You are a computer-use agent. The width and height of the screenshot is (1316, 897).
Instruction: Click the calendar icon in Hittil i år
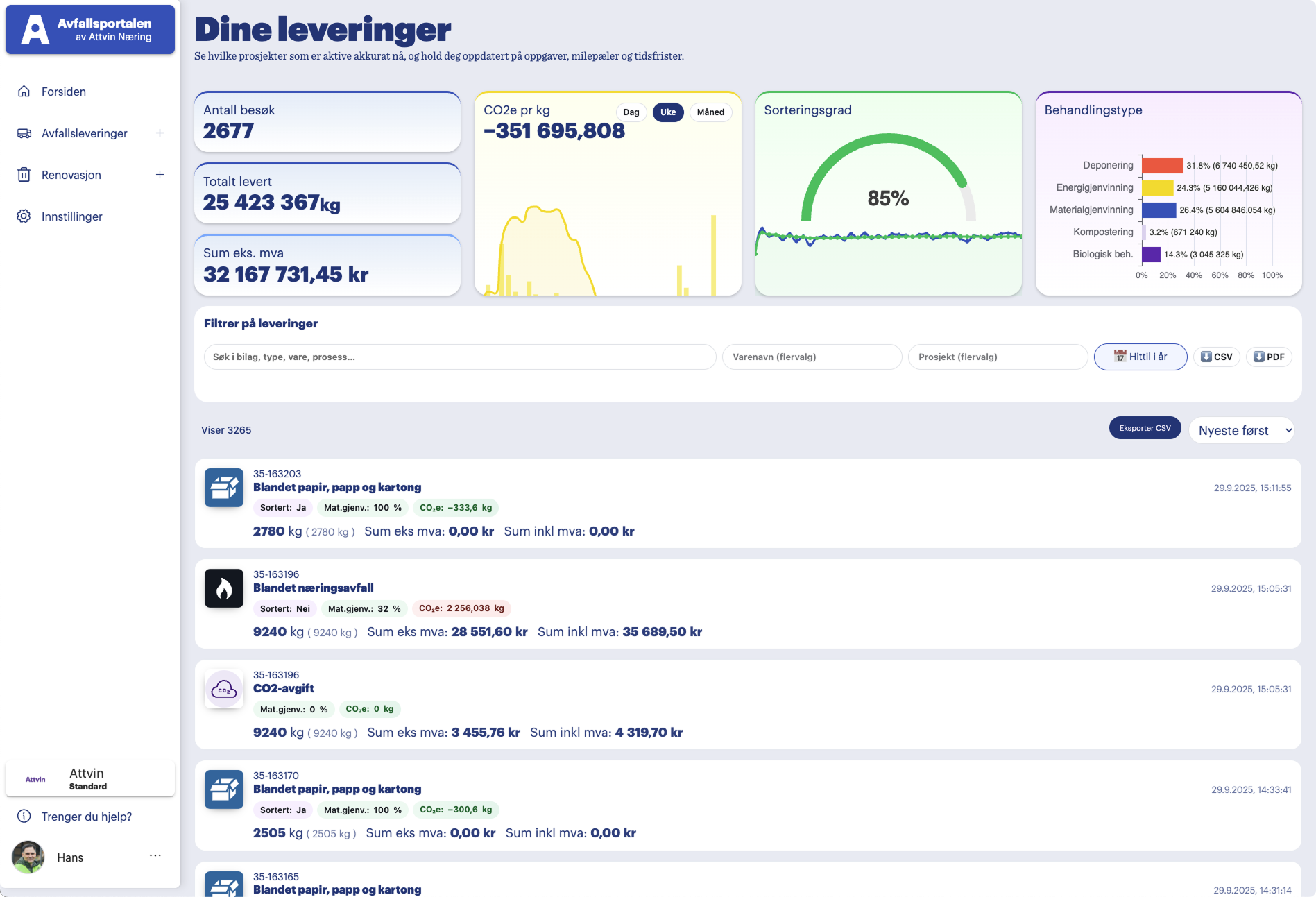pyautogui.click(x=1120, y=356)
